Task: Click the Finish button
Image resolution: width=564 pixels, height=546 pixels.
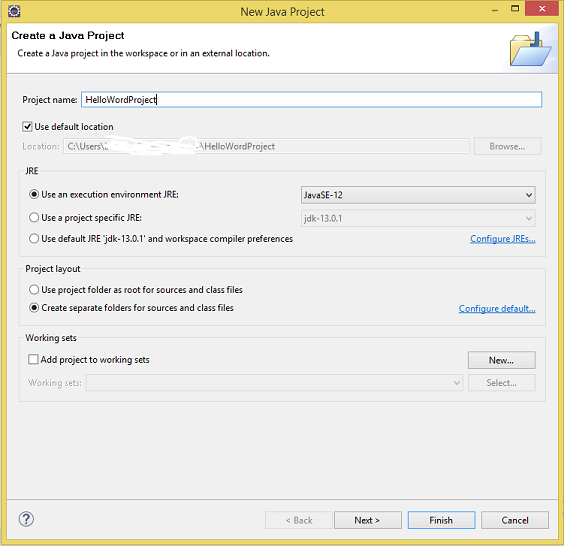Action: [x=441, y=520]
